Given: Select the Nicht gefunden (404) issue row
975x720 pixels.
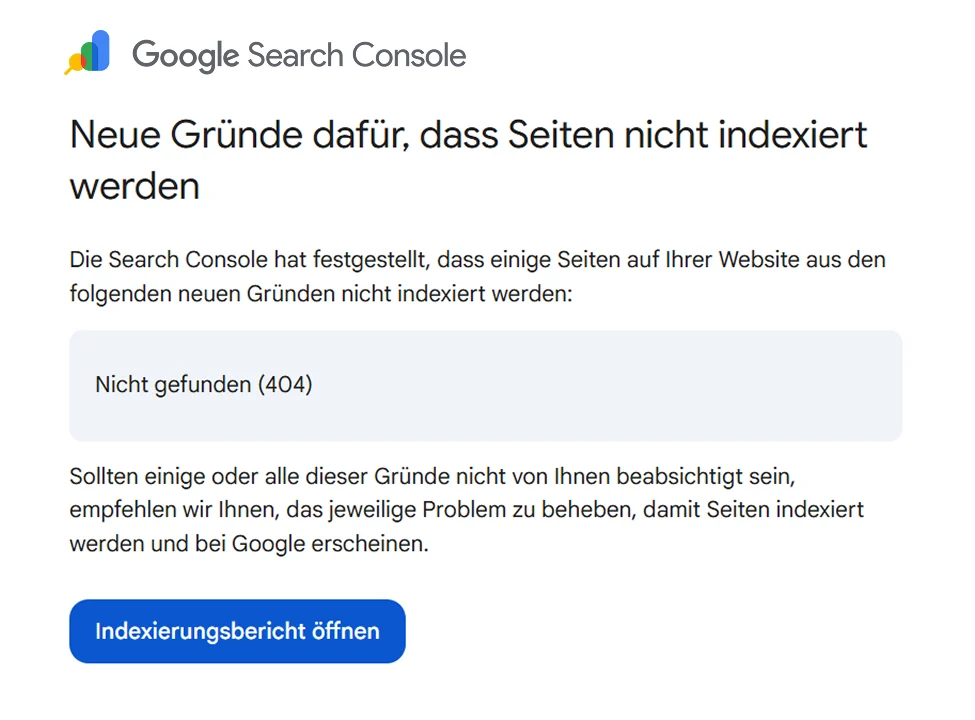Looking at the screenshot, I should coord(204,385).
